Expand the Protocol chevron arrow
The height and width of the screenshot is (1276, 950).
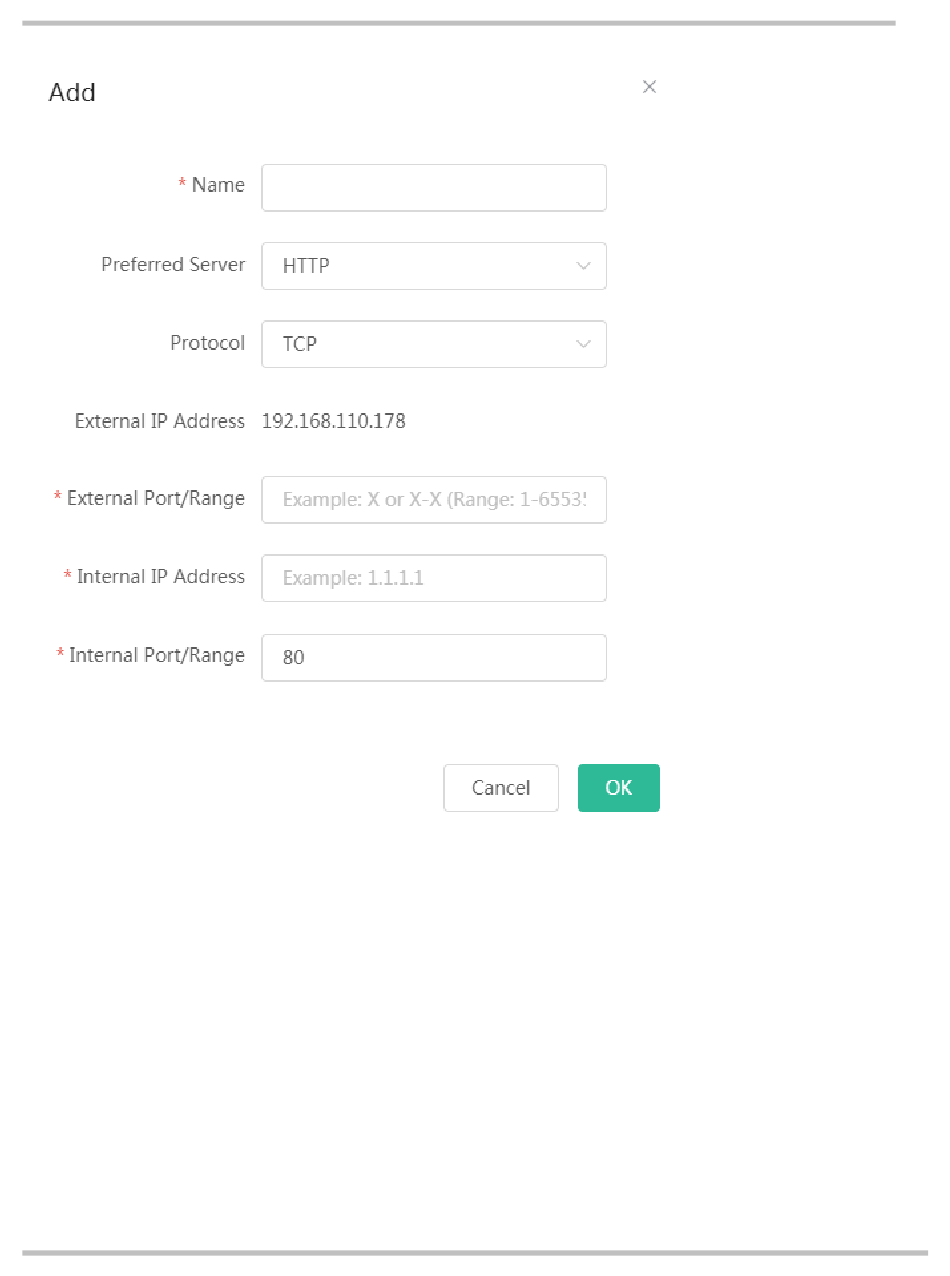(x=583, y=344)
